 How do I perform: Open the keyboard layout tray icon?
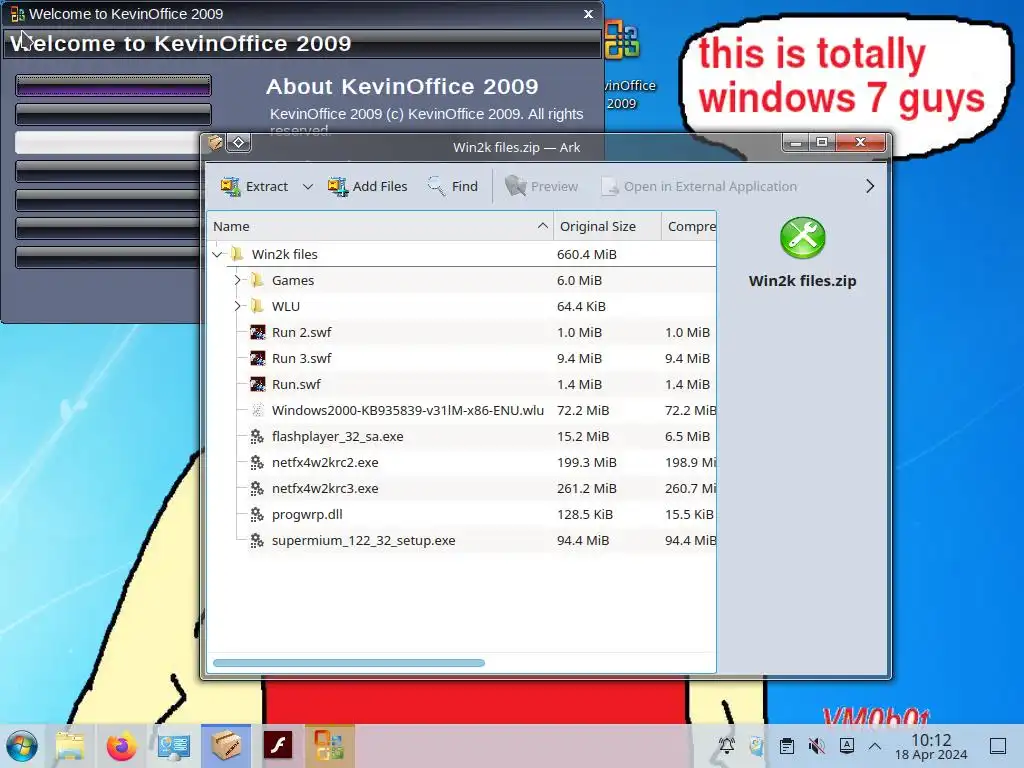847,746
